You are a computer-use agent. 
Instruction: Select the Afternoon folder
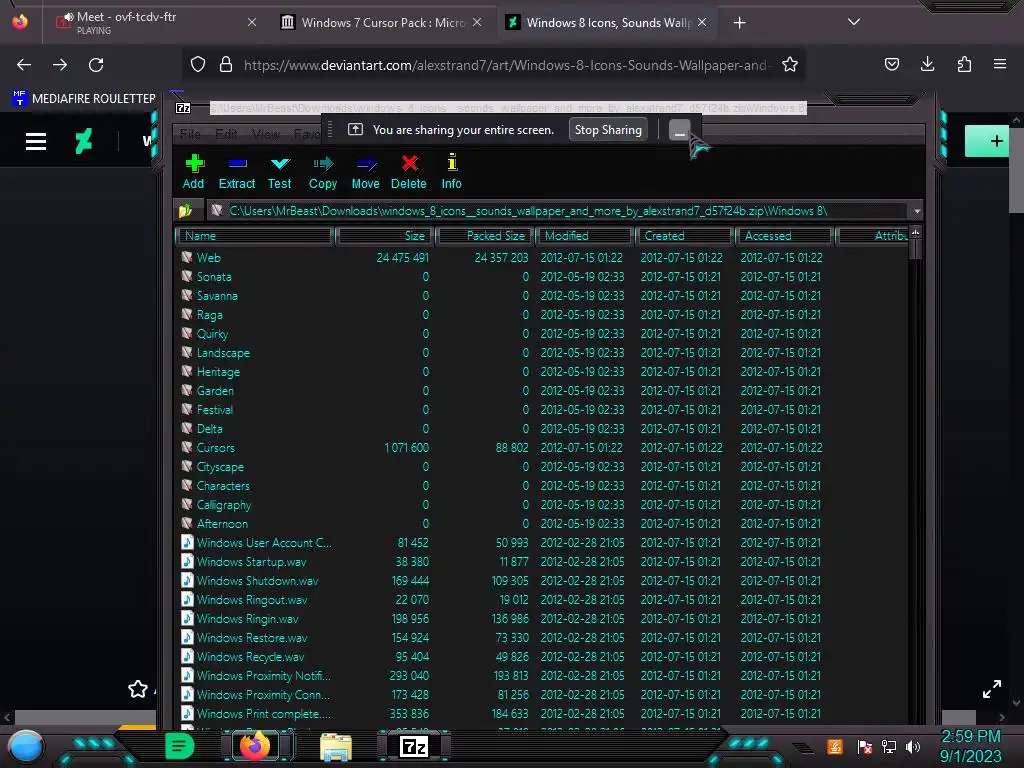[222, 524]
